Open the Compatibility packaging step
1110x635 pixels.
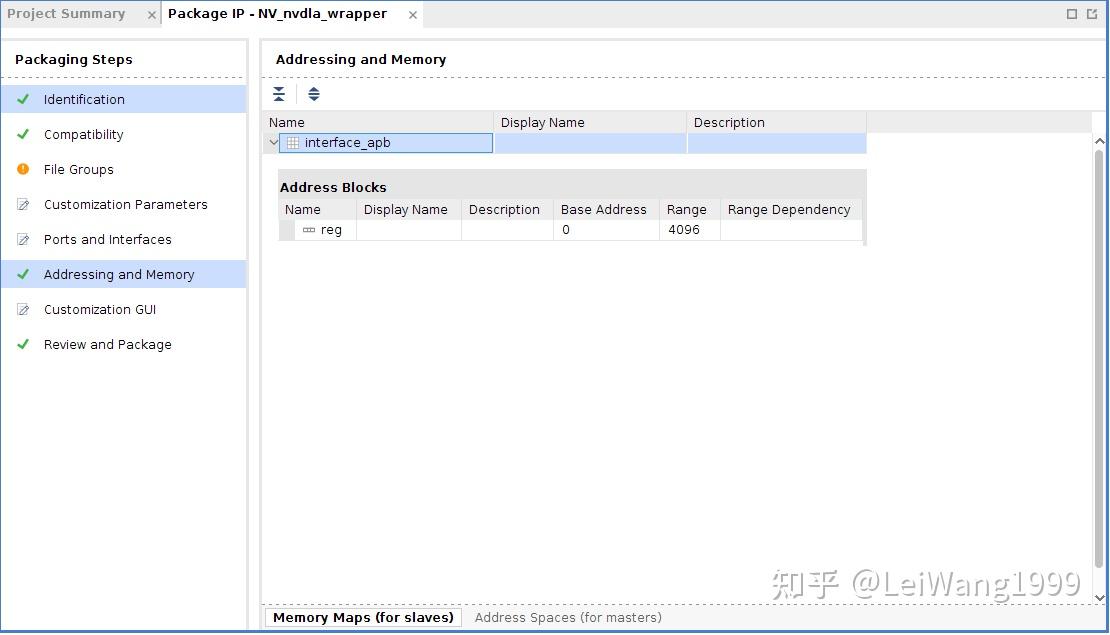(x=83, y=134)
